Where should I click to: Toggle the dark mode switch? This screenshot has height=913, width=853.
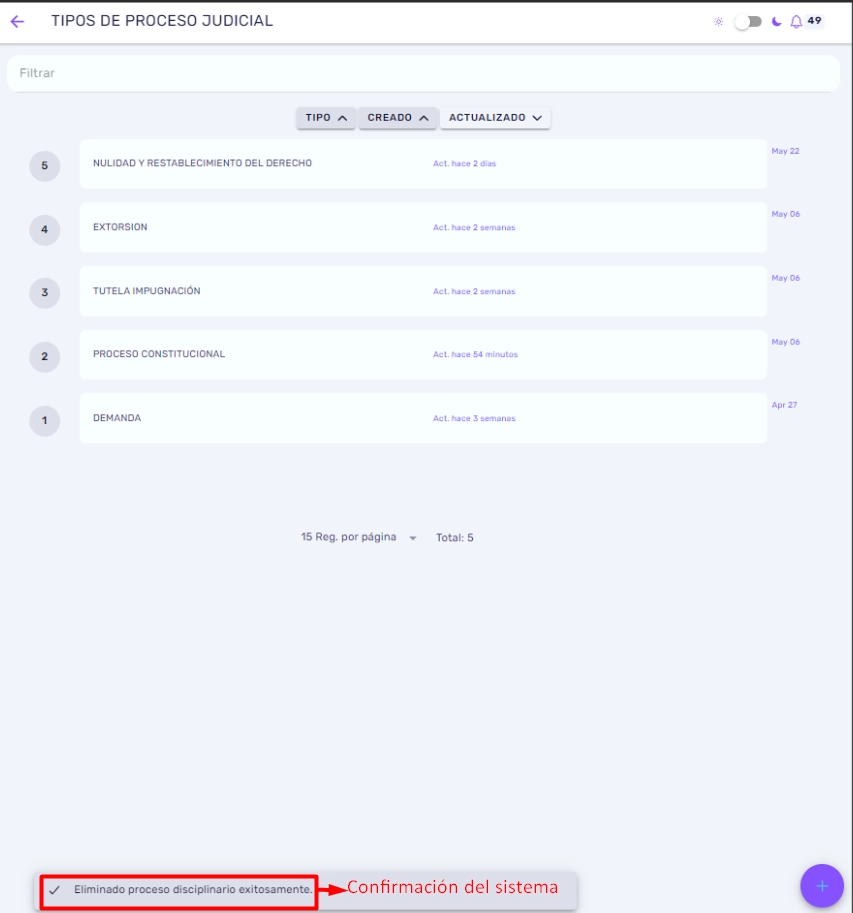[x=748, y=22]
